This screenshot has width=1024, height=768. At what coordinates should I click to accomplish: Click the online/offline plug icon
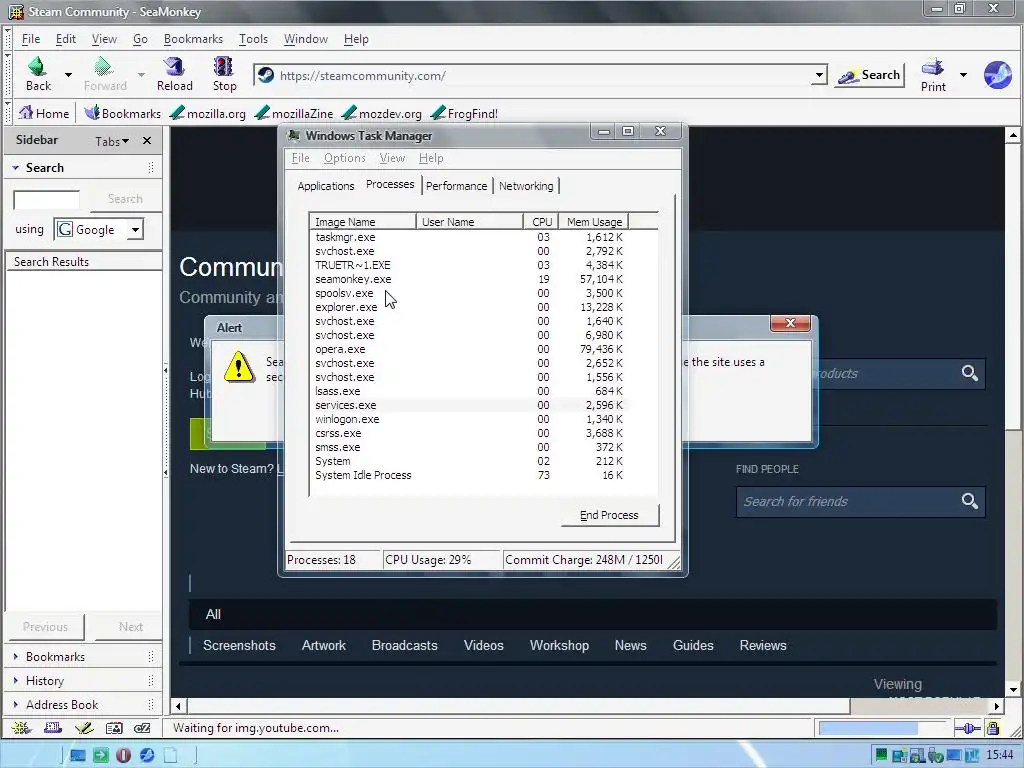[967, 728]
